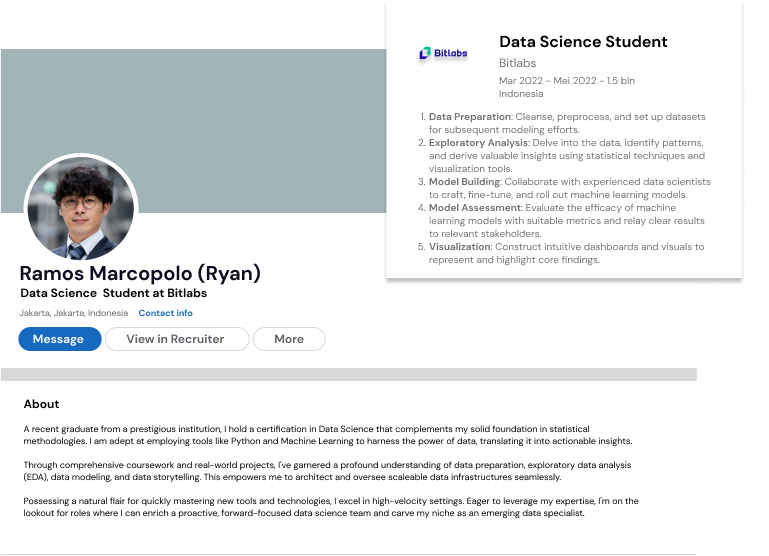Click the Bitlabs company name under job title
Screen dimensions: 769x556
(x=518, y=63)
